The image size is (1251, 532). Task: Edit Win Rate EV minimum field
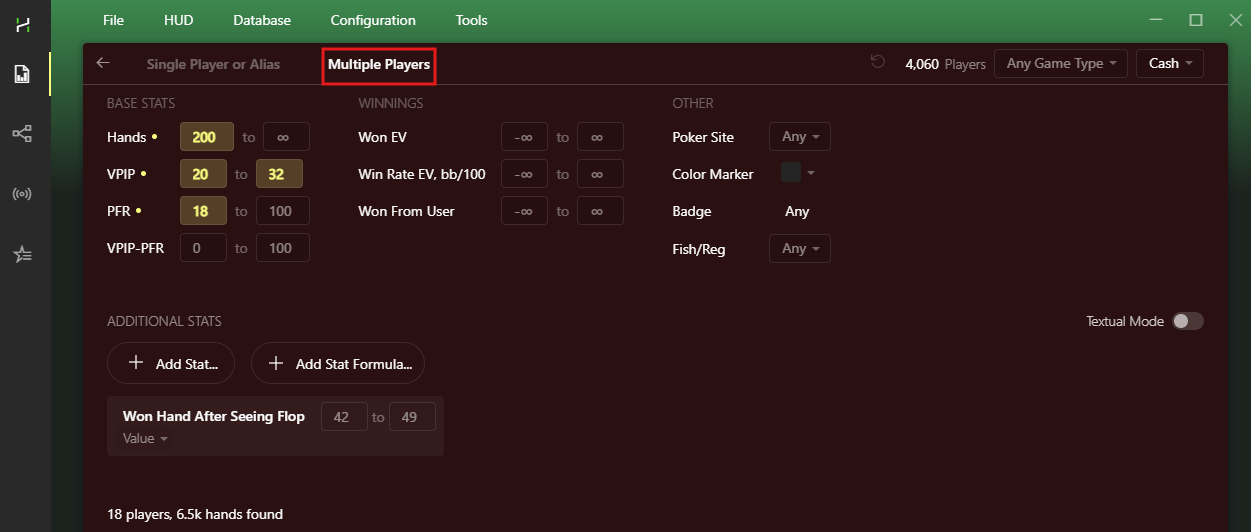point(524,173)
